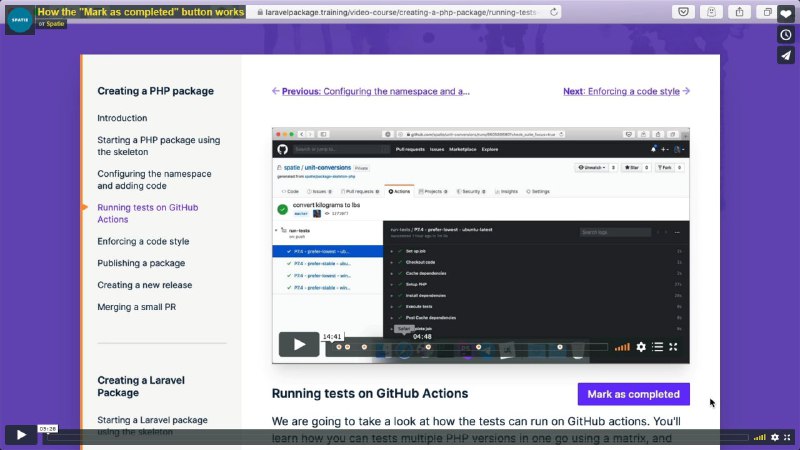Open Enforcing a code style sidebar lesson

click(x=143, y=241)
